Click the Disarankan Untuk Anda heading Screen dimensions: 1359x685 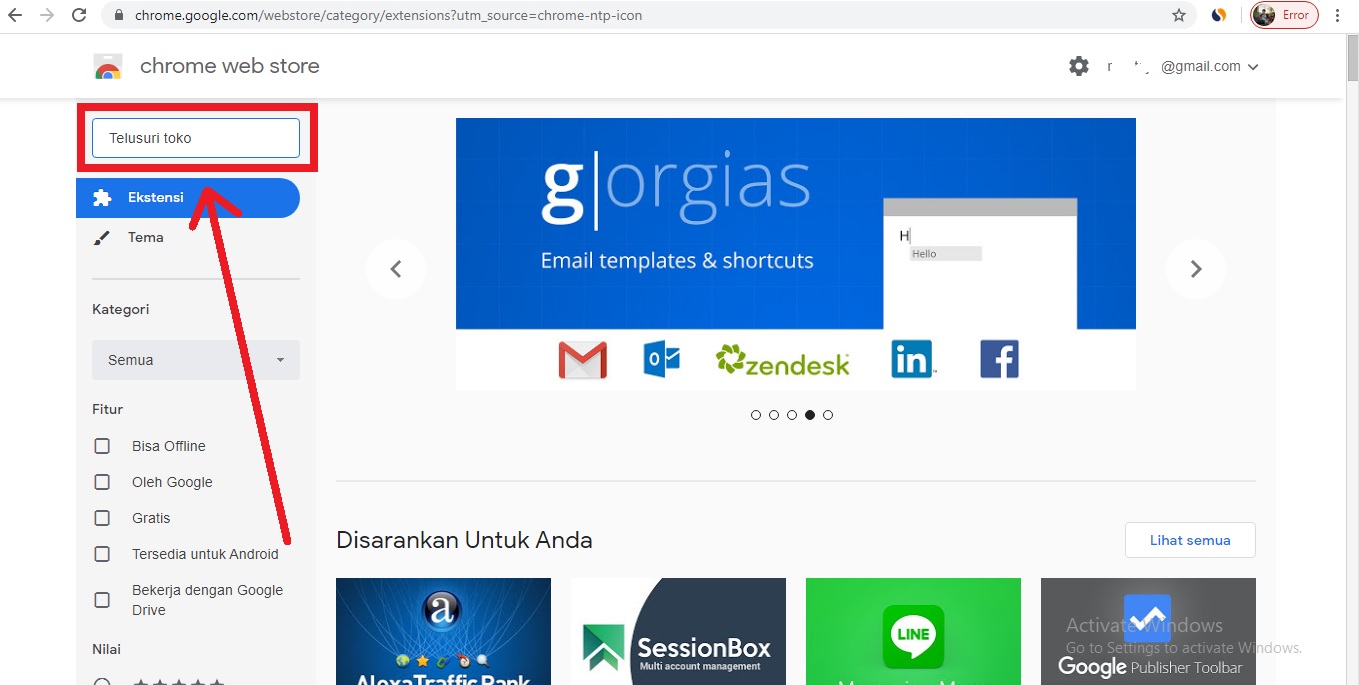(x=464, y=540)
